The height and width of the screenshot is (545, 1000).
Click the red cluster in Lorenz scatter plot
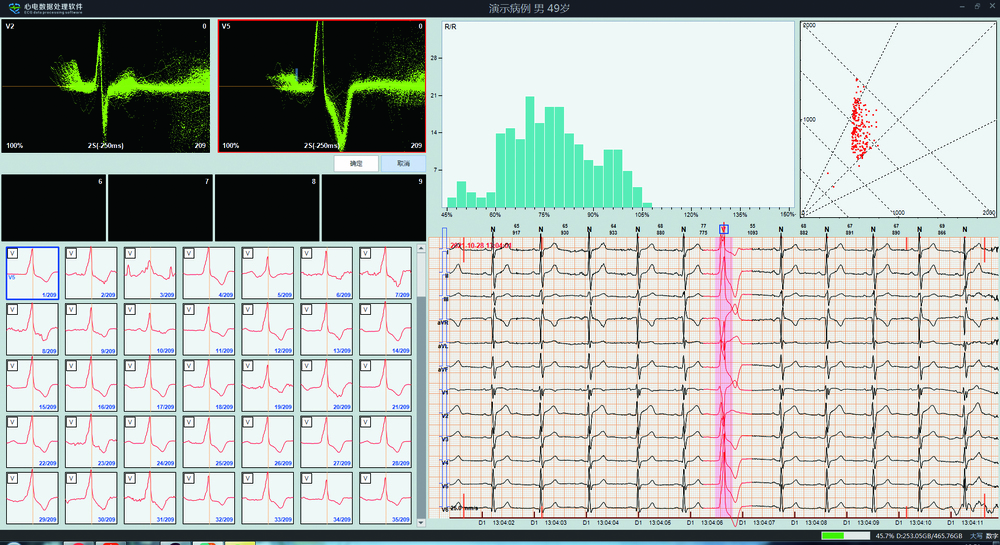click(x=859, y=125)
